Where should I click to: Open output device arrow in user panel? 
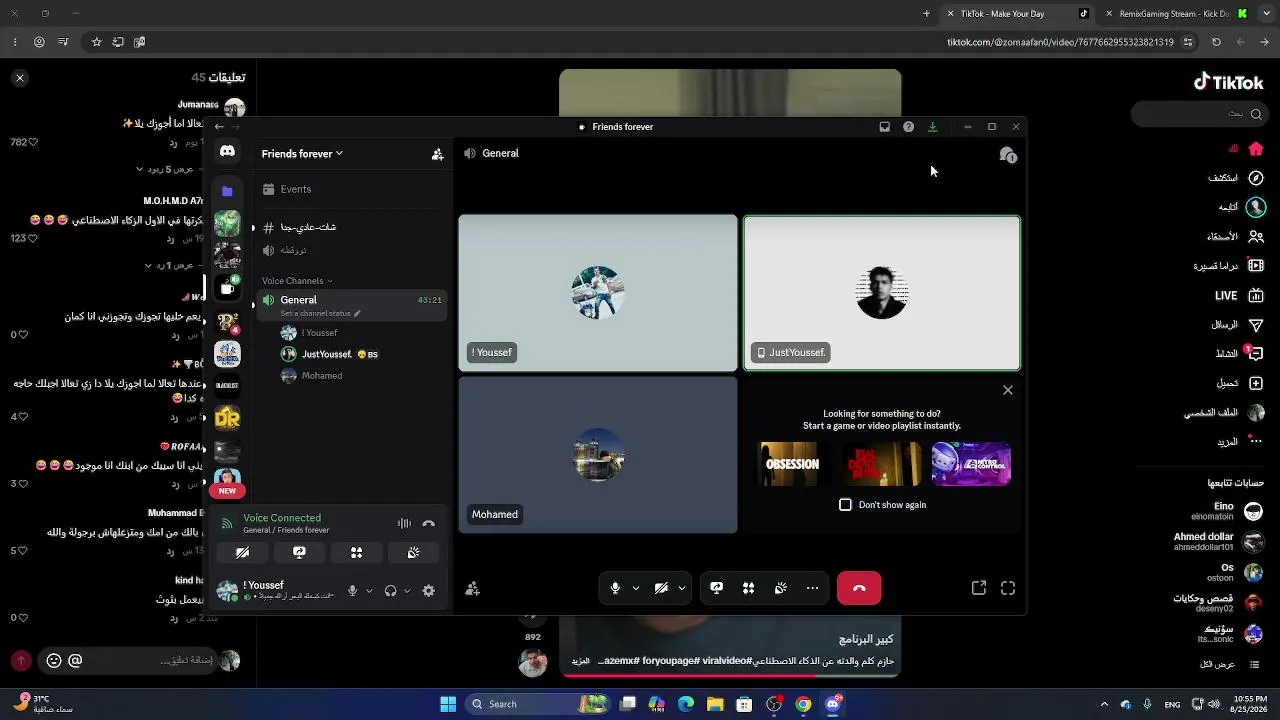click(407, 591)
